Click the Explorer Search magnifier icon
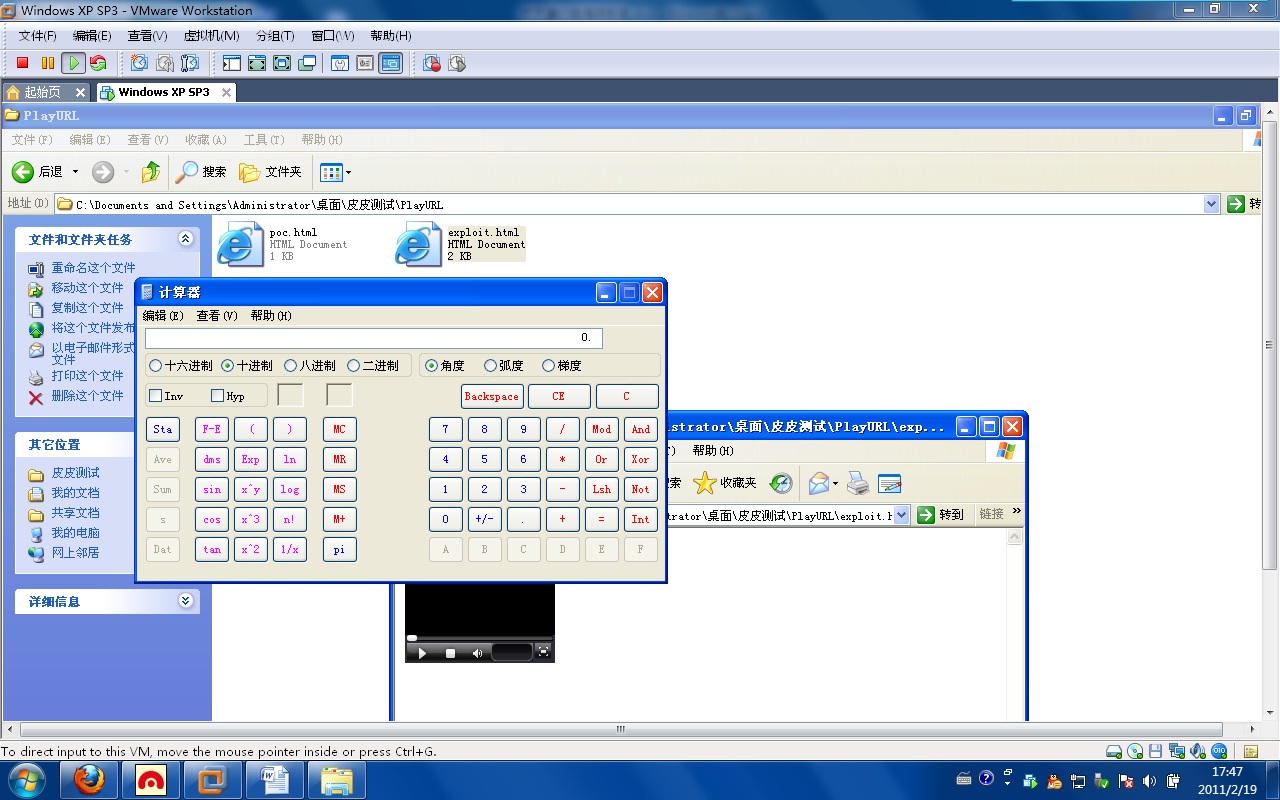This screenshot has height=800, width=1280. coord(187,172)
